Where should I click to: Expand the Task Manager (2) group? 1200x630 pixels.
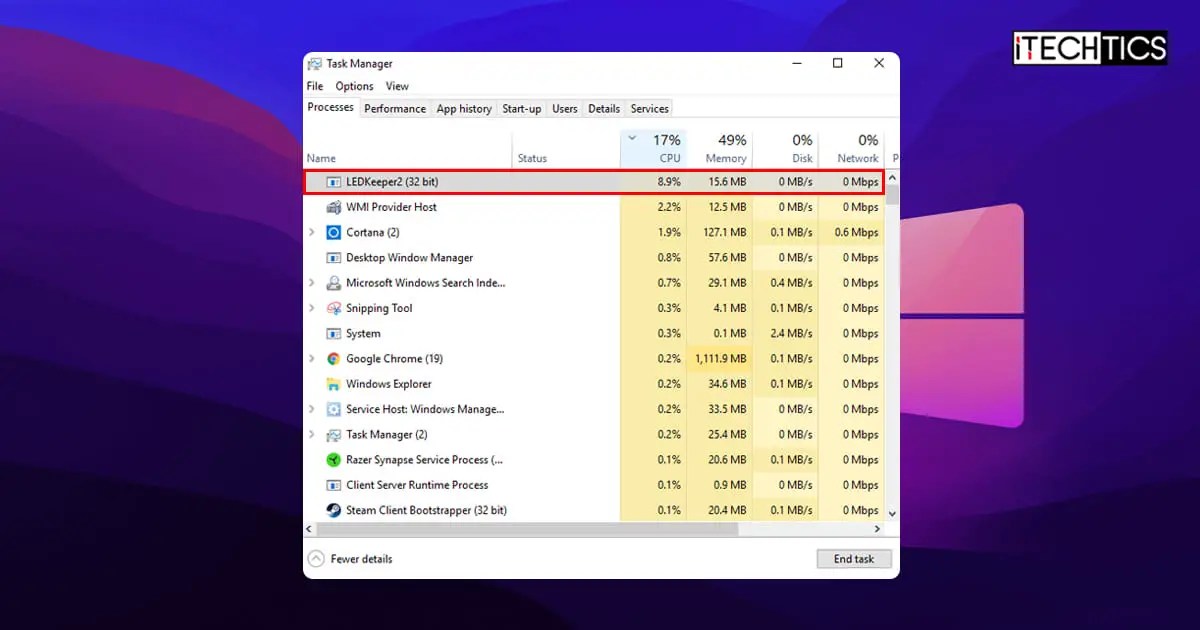(x=312, y=435)
